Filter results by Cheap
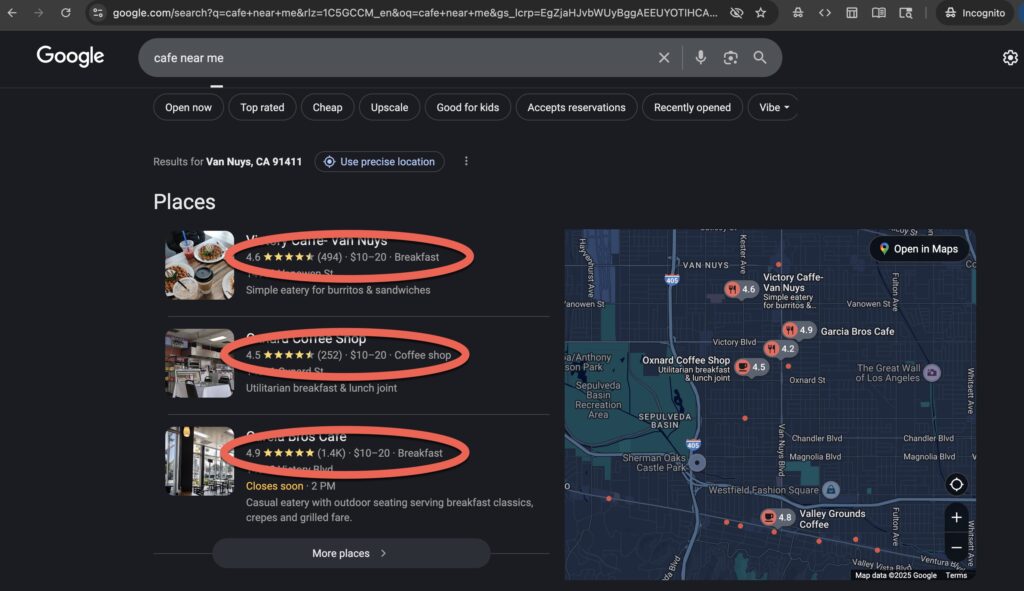Image resolution: width=1024 pixels, height=591 pixels. 327,107
